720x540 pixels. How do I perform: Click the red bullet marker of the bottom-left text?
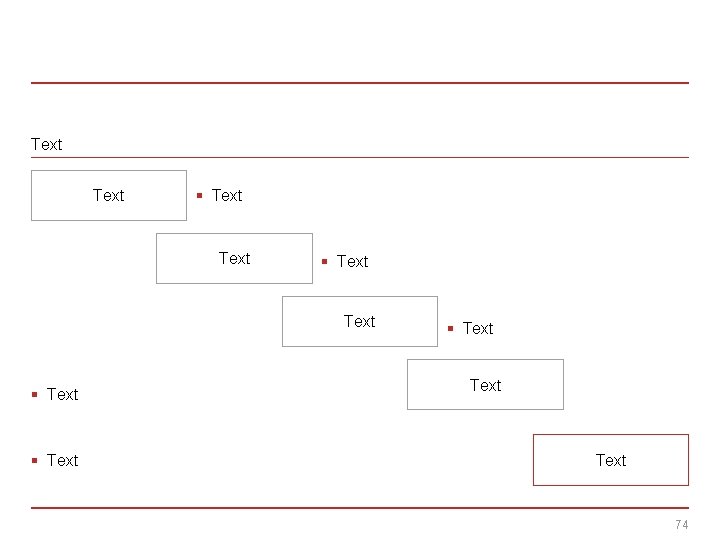coord(34,460)
